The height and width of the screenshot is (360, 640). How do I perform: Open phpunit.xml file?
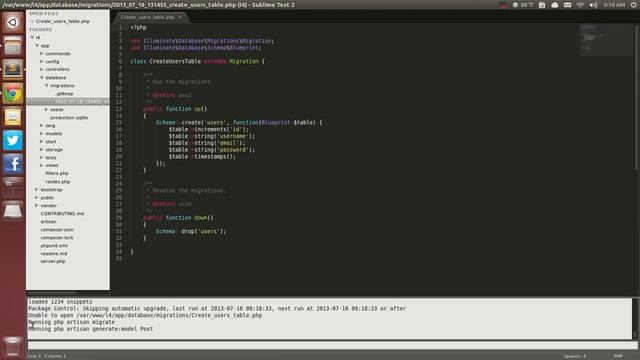click(x=54, y=245)
